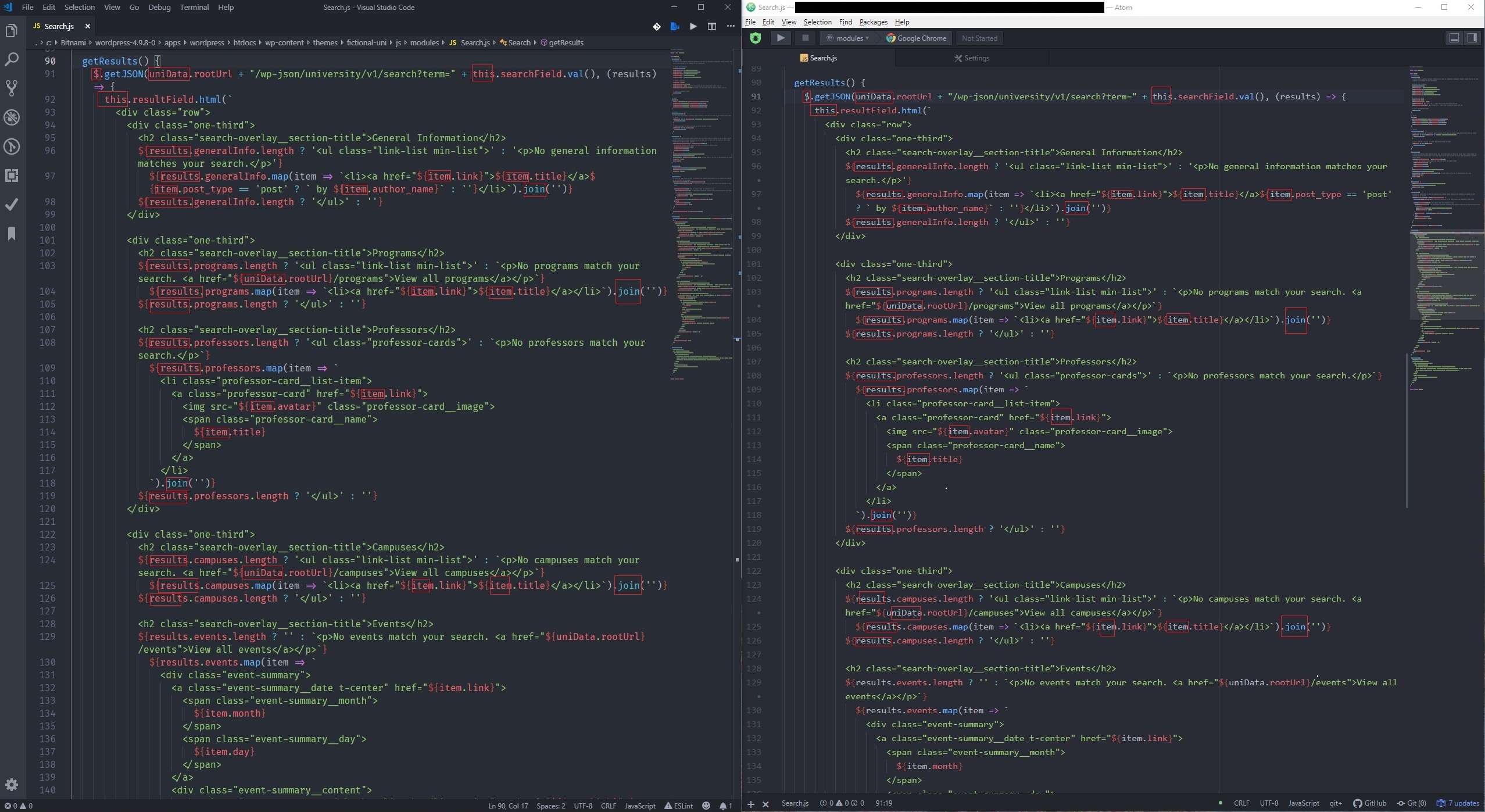Open feedback via the smiley icon in VS Code
The height and width of the screenshot is (812, 1485).
(705, 806)
